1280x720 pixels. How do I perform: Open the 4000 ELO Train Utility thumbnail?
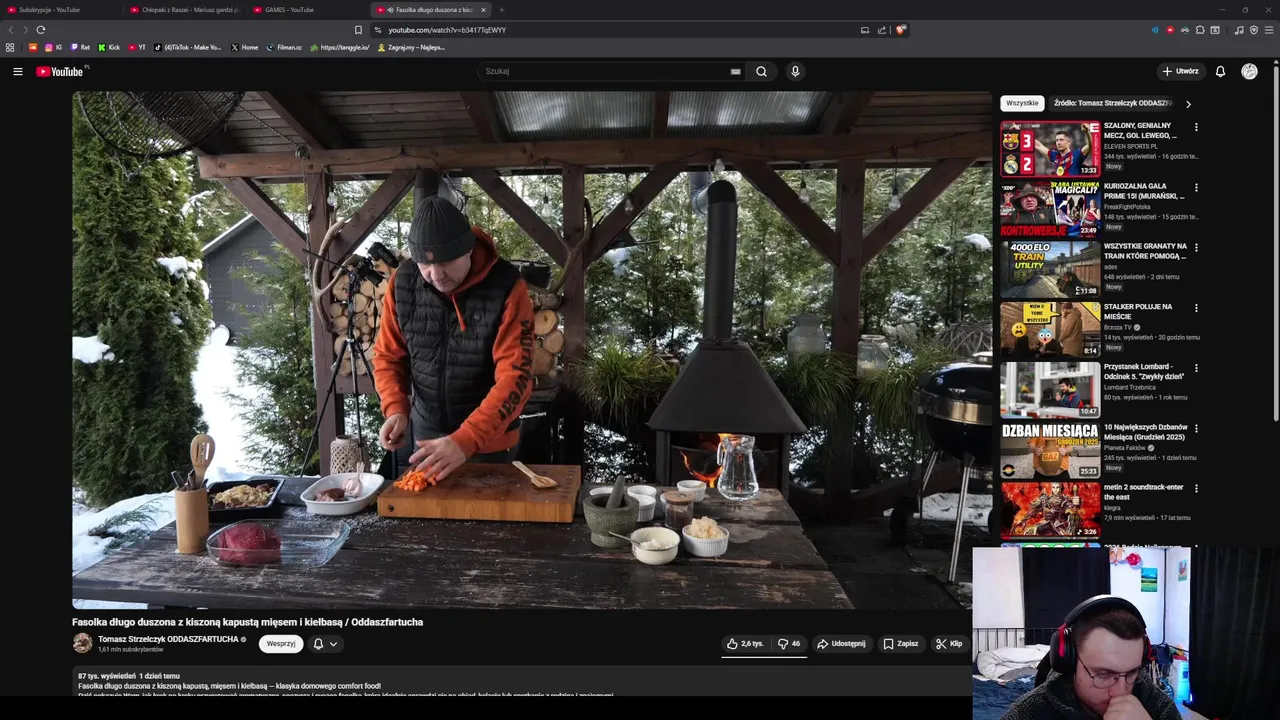point(1050,269)
